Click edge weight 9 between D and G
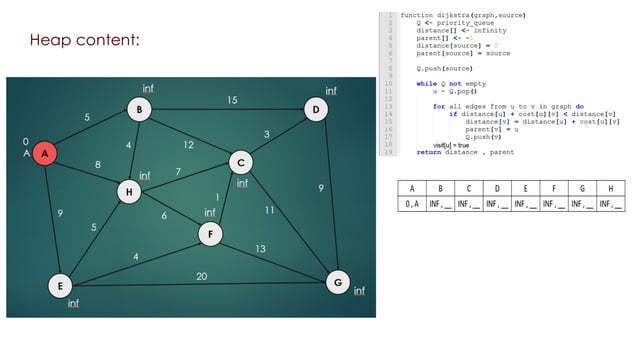This screenshot has width=638, height=361. [x=321, y=188]
